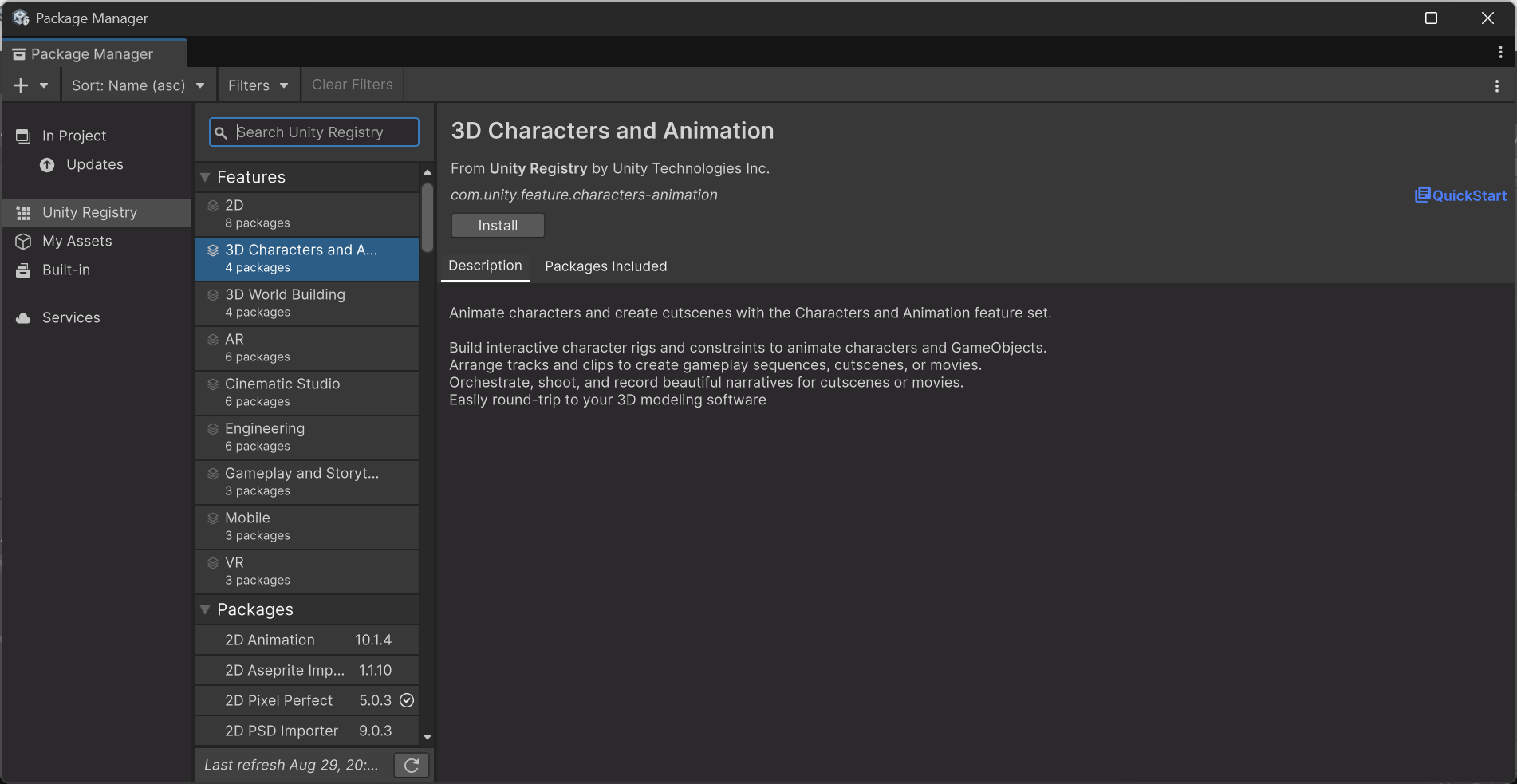Click the 3D World Building feature icon

pyautogui.click(x=213, y=295)
